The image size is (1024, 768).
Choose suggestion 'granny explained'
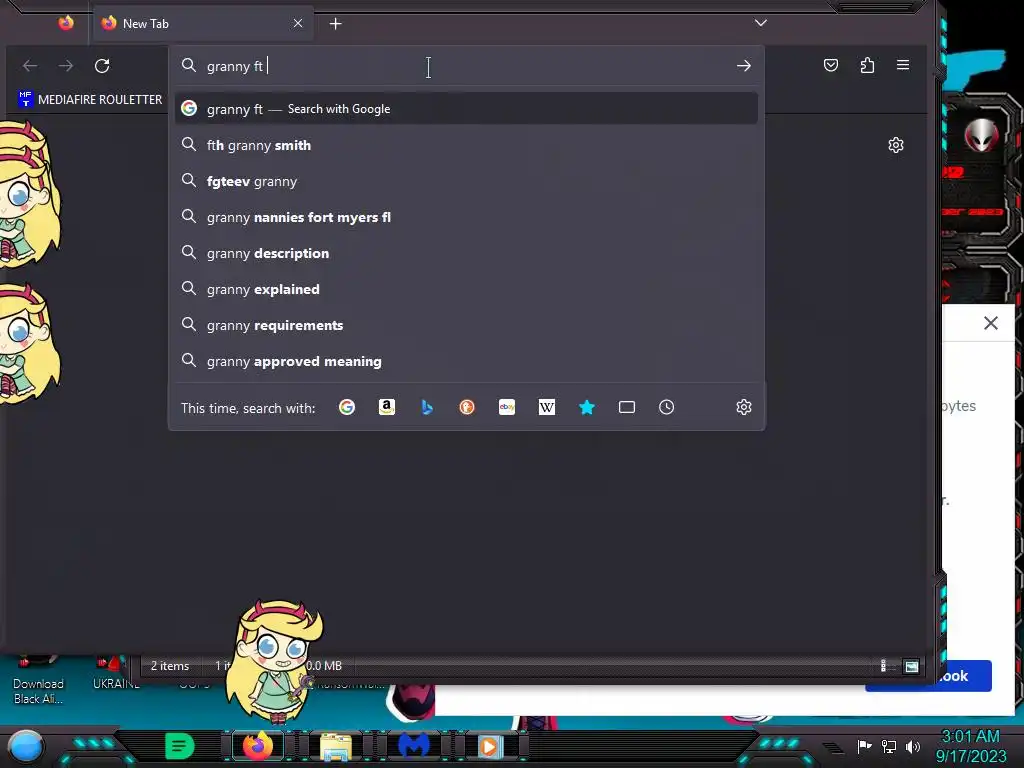pyautogui.click(x=466, y=289)
